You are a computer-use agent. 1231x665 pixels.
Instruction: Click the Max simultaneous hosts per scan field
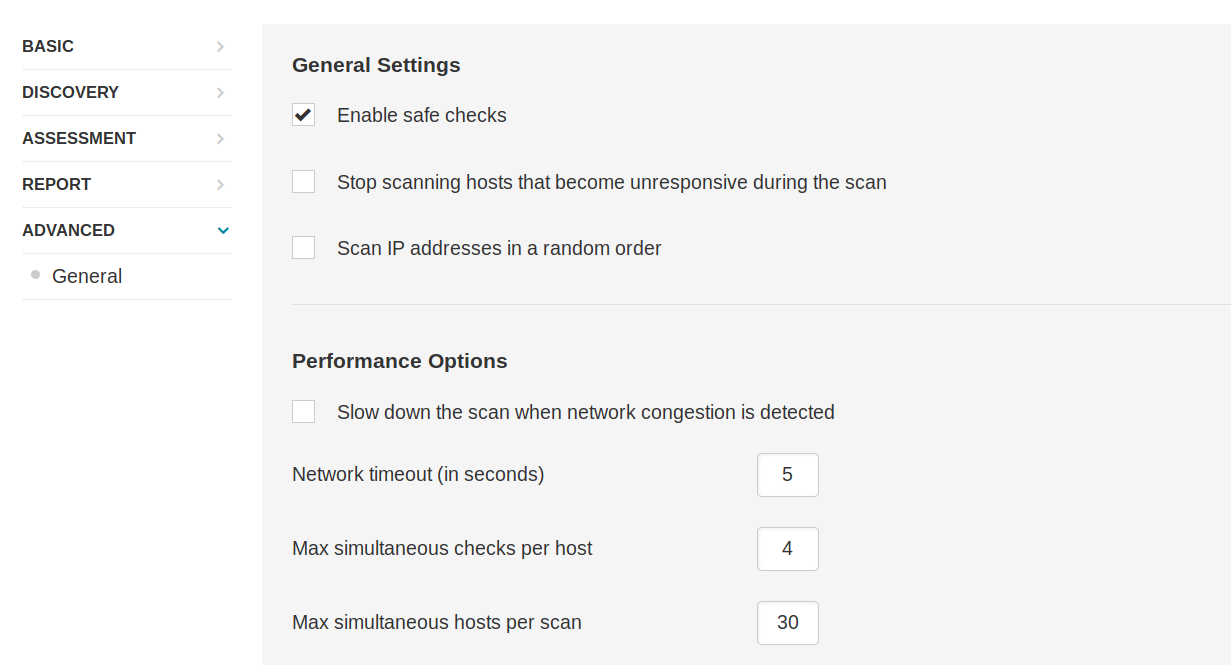coord(787,623)
